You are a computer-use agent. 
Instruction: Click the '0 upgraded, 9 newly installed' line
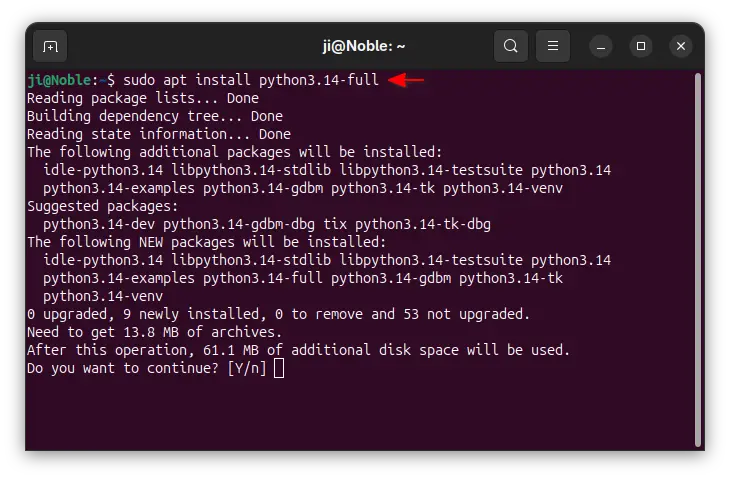coord(278,314)
